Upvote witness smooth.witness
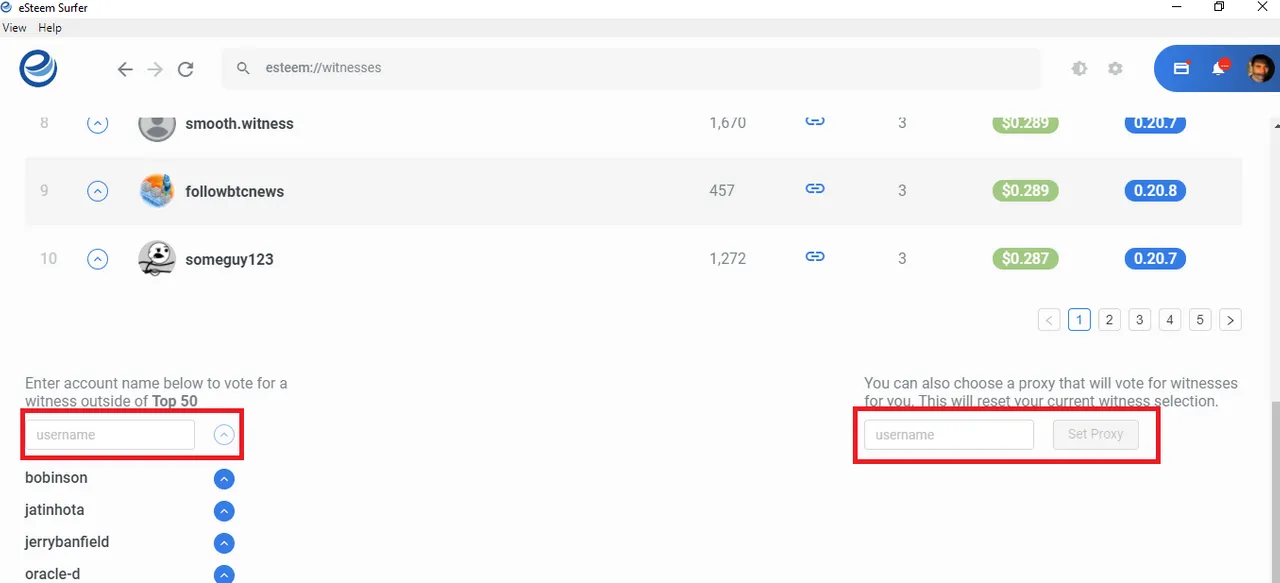The image size is (1280, 583). point(97,123)
